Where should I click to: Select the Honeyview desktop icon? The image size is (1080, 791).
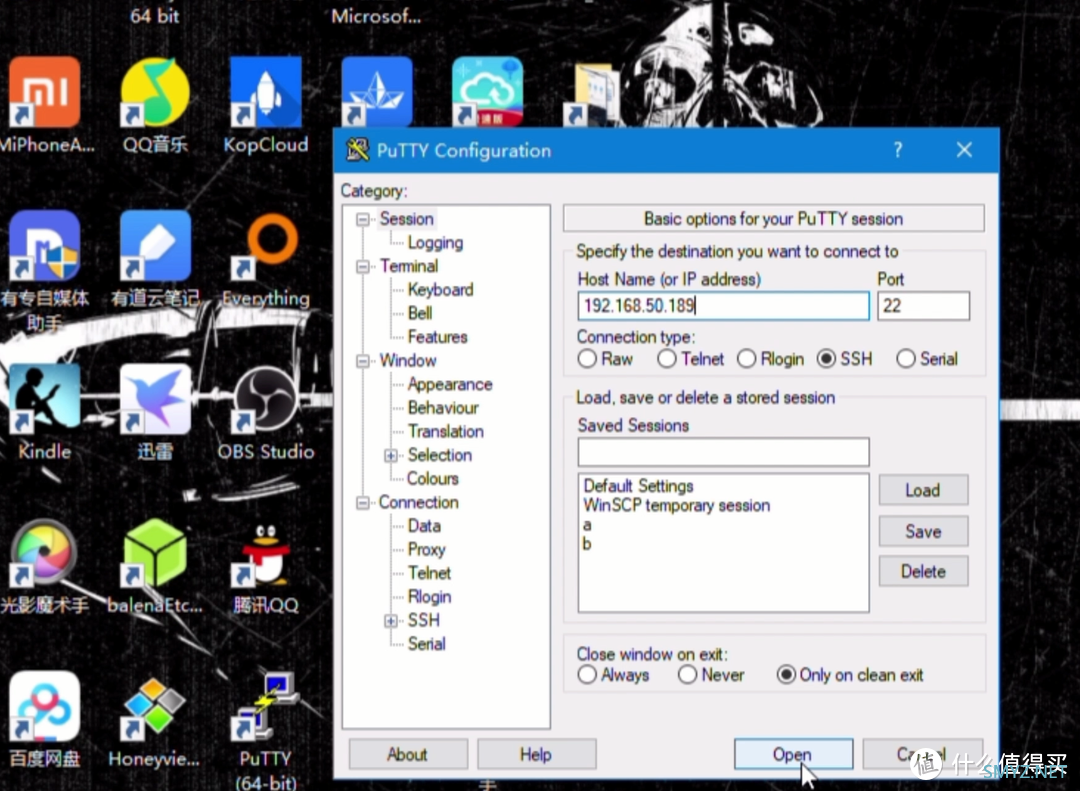pos(155,706)
